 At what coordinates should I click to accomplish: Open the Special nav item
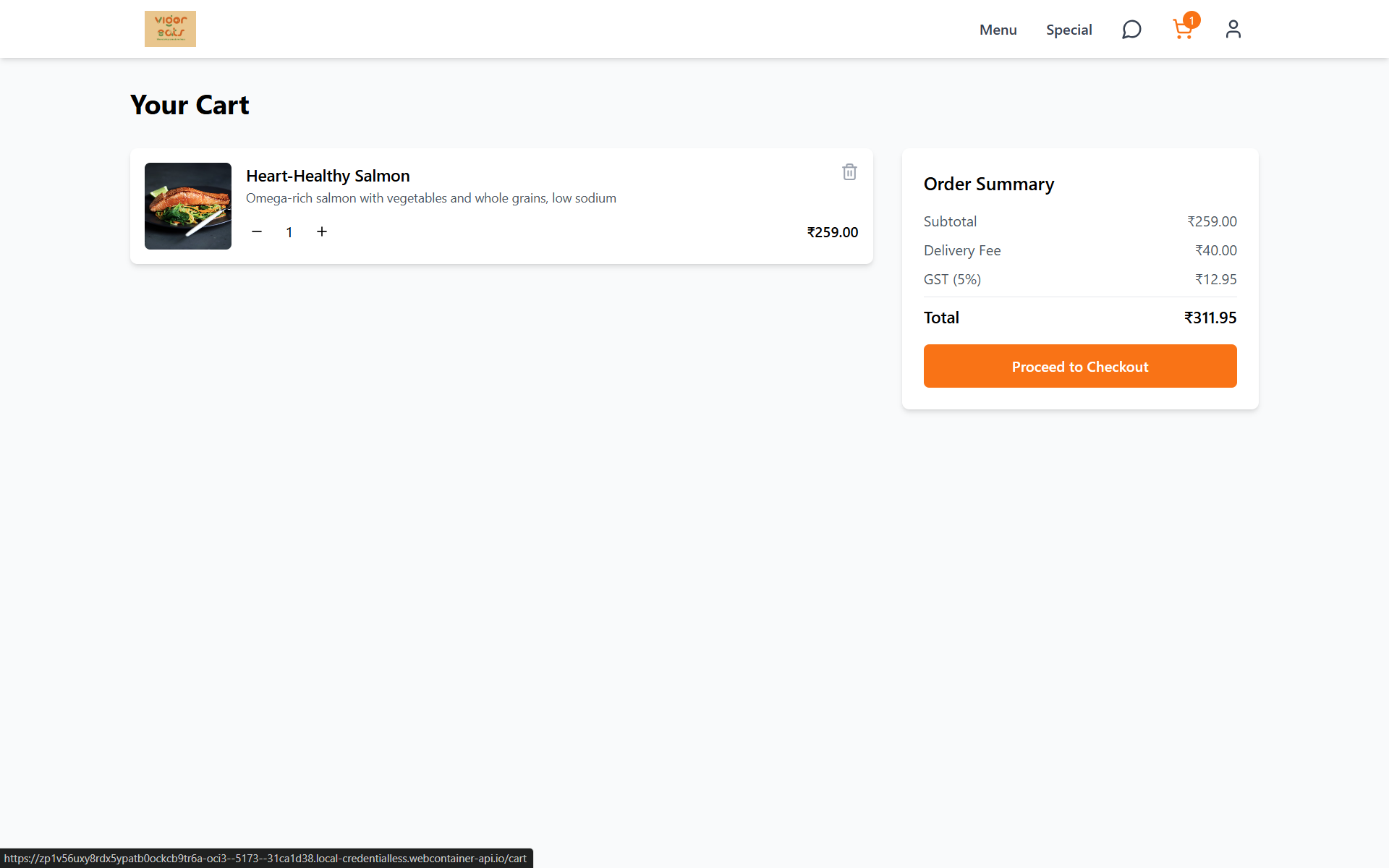(1069, 30)
